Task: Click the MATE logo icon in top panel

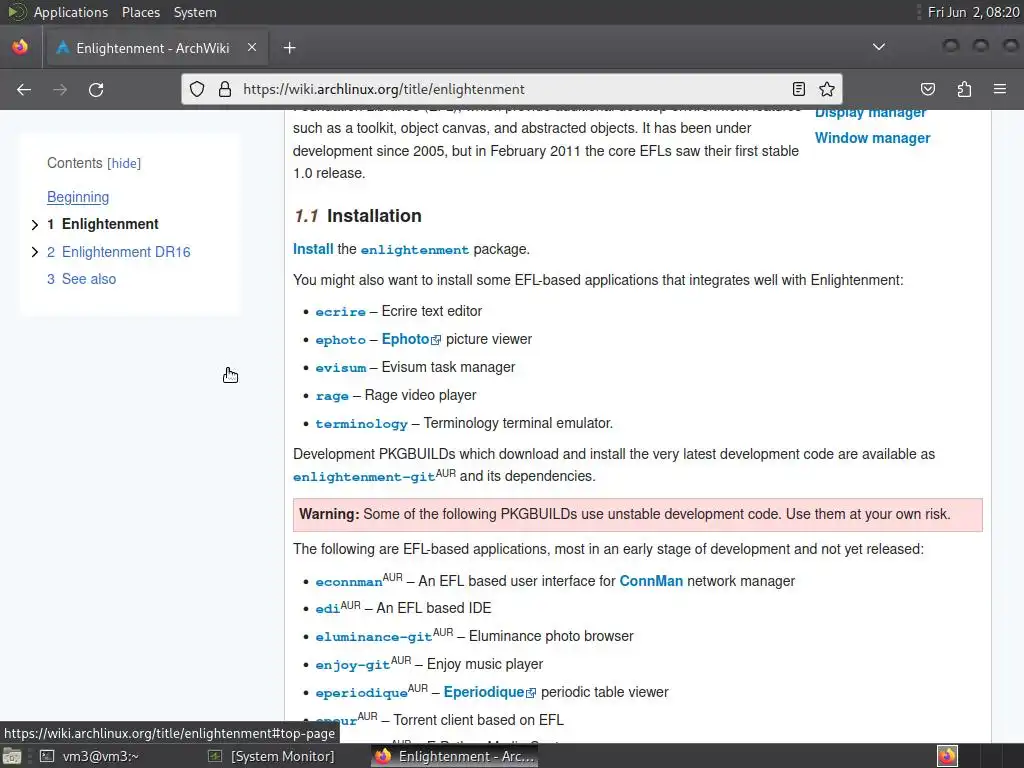Action: point(16,12)
